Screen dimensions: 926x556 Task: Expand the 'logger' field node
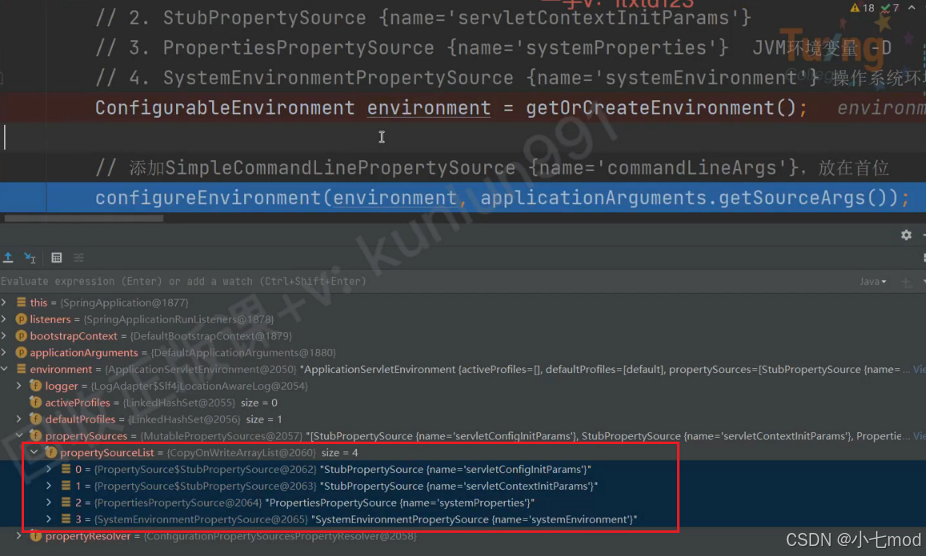(19, 386)
